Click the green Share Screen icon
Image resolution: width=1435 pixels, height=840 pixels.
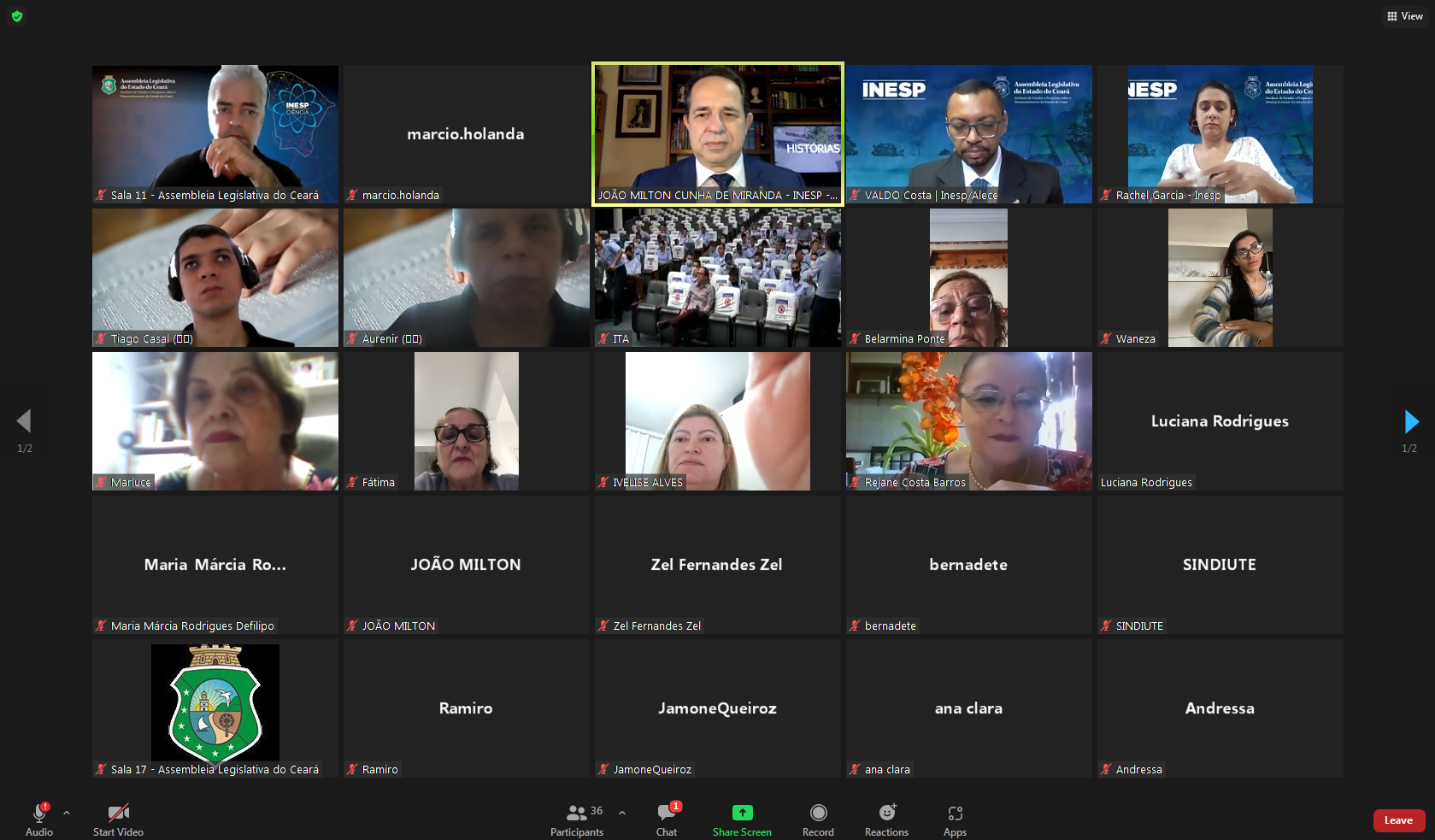[742, 813]
